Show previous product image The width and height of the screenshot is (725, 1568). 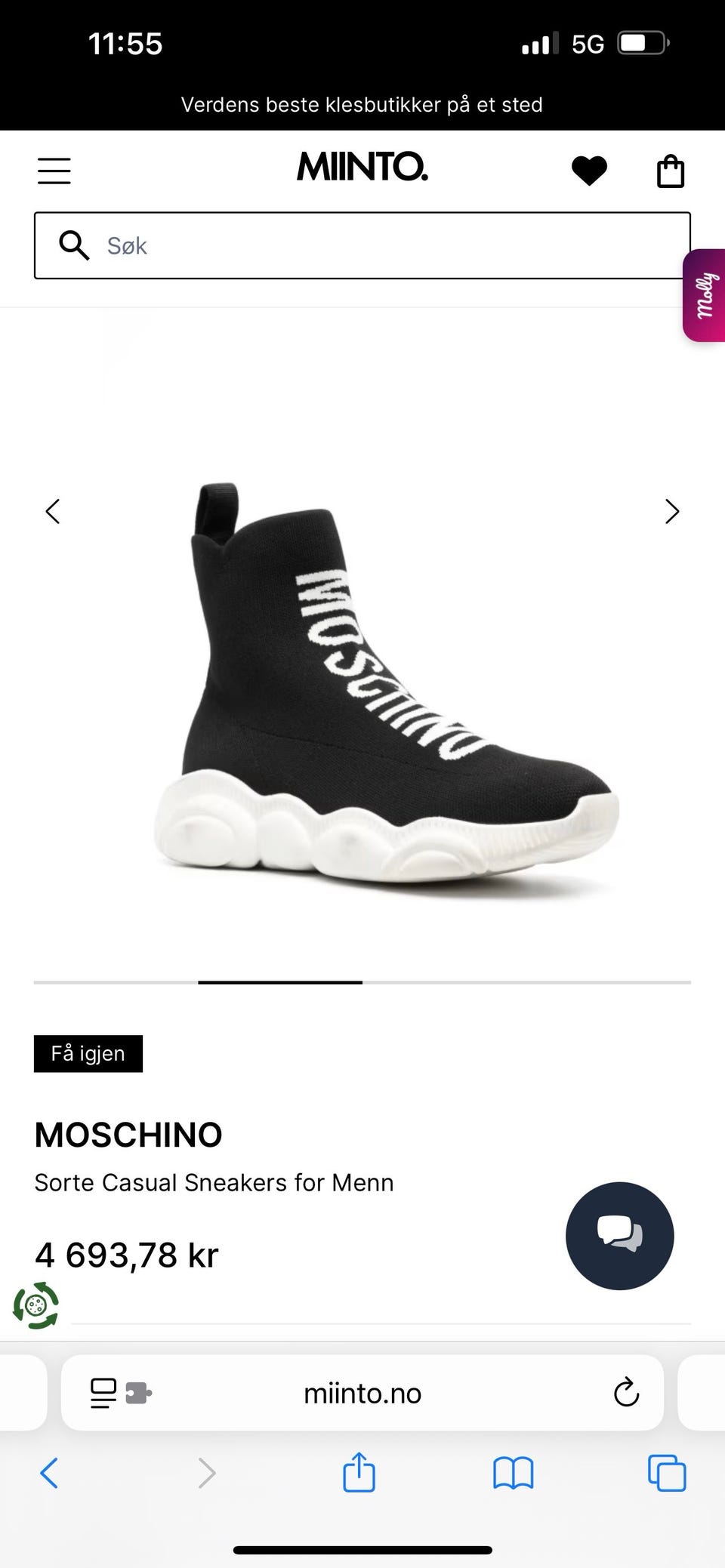(x=52, y=512)
